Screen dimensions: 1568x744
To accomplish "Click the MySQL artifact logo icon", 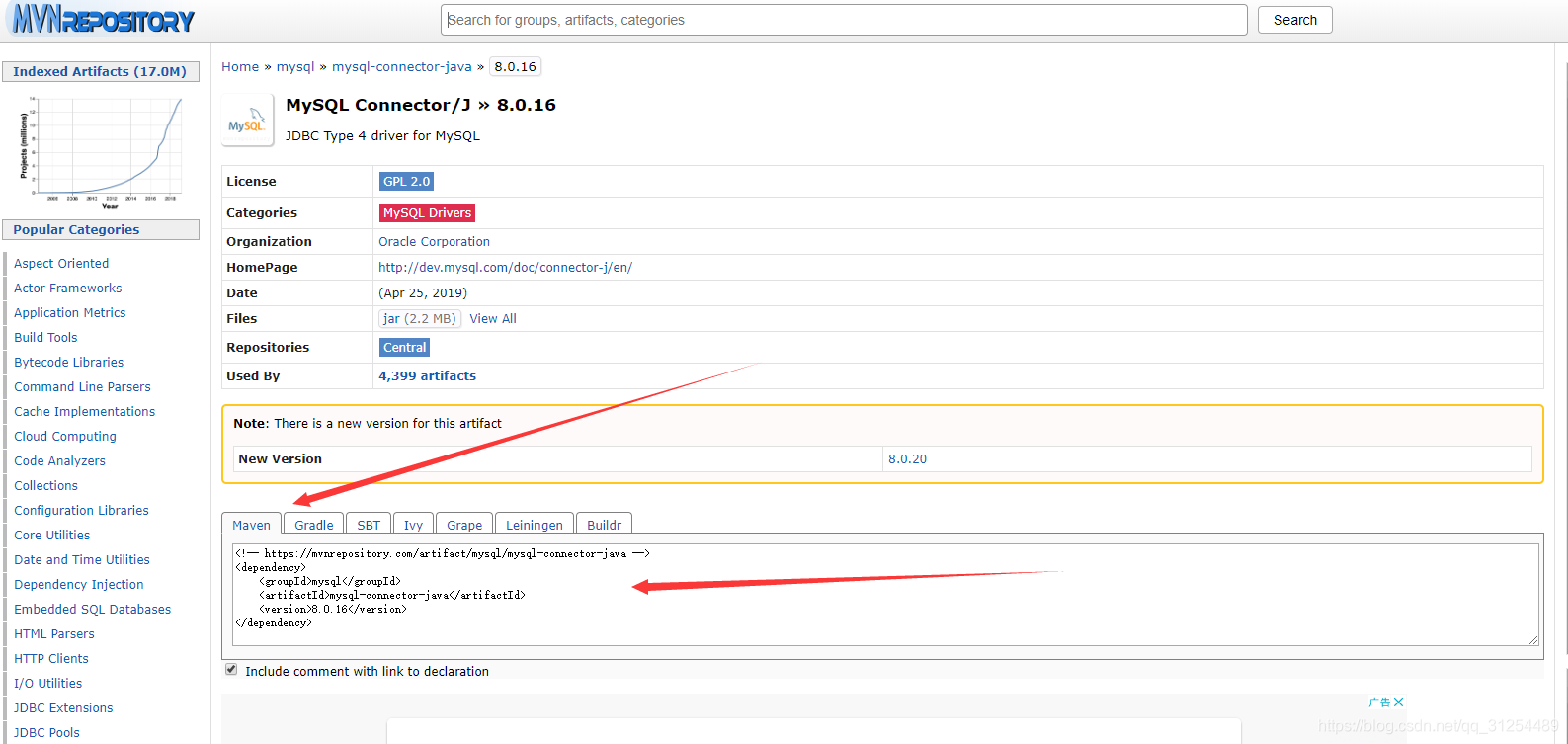I will coord(247,121).
